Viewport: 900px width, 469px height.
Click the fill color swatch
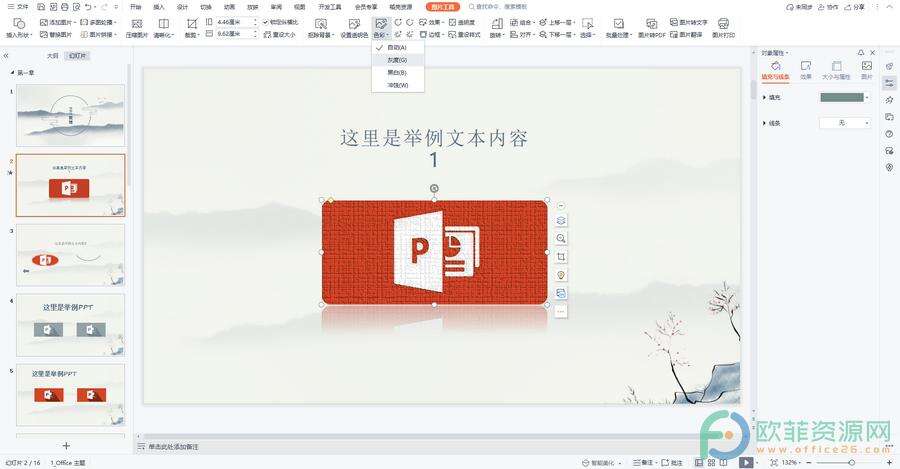842,98
